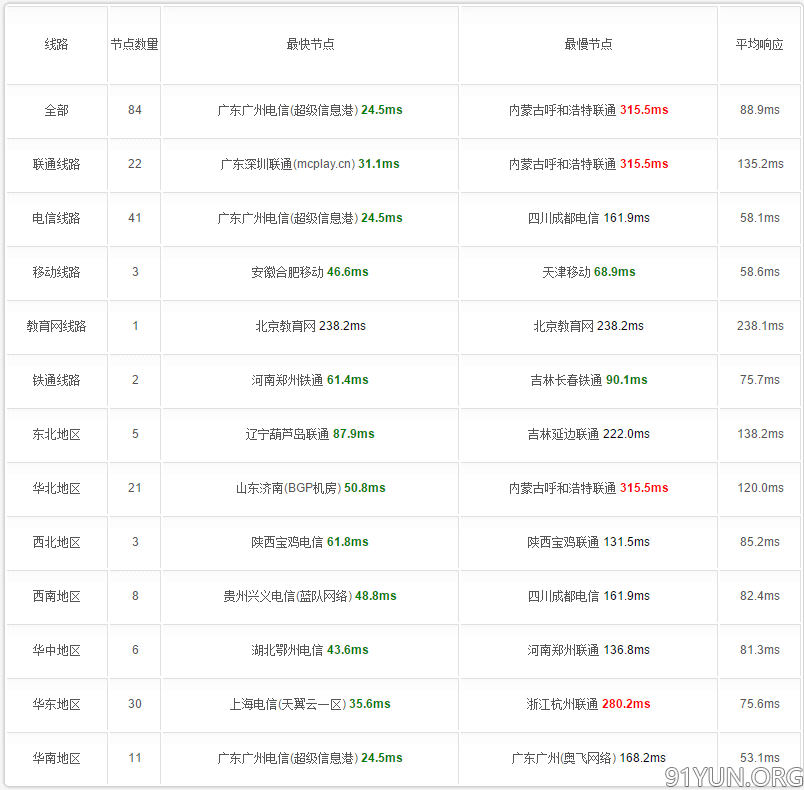
Task: Click average response 88.9ms
Action: click(x=759, y=110)
